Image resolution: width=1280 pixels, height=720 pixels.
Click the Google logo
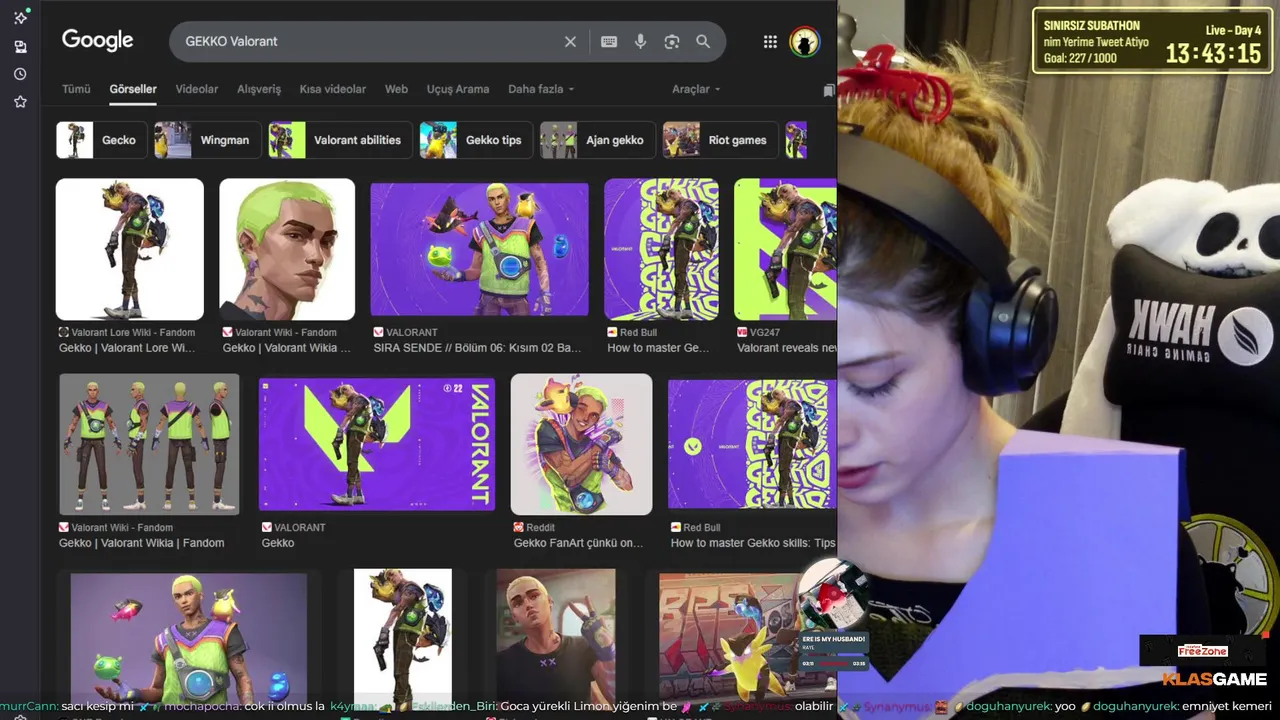(97, 40)
